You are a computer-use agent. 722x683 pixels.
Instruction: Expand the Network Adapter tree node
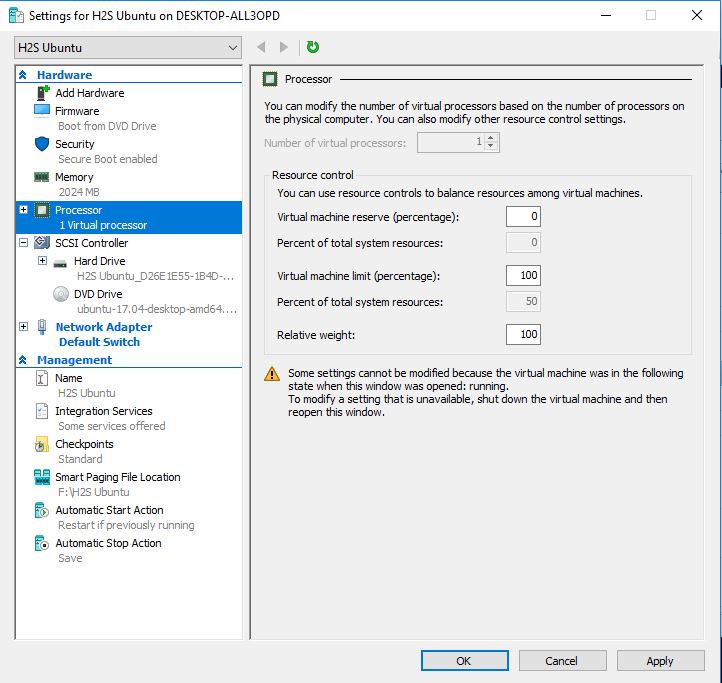pos(23,327)
